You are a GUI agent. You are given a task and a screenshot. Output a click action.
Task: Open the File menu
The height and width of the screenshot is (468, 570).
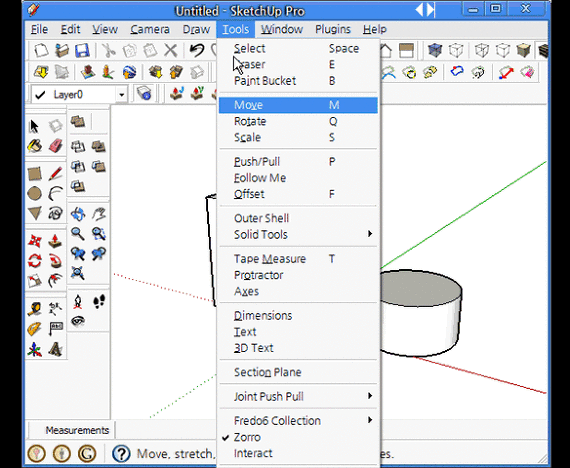point(39,29)
